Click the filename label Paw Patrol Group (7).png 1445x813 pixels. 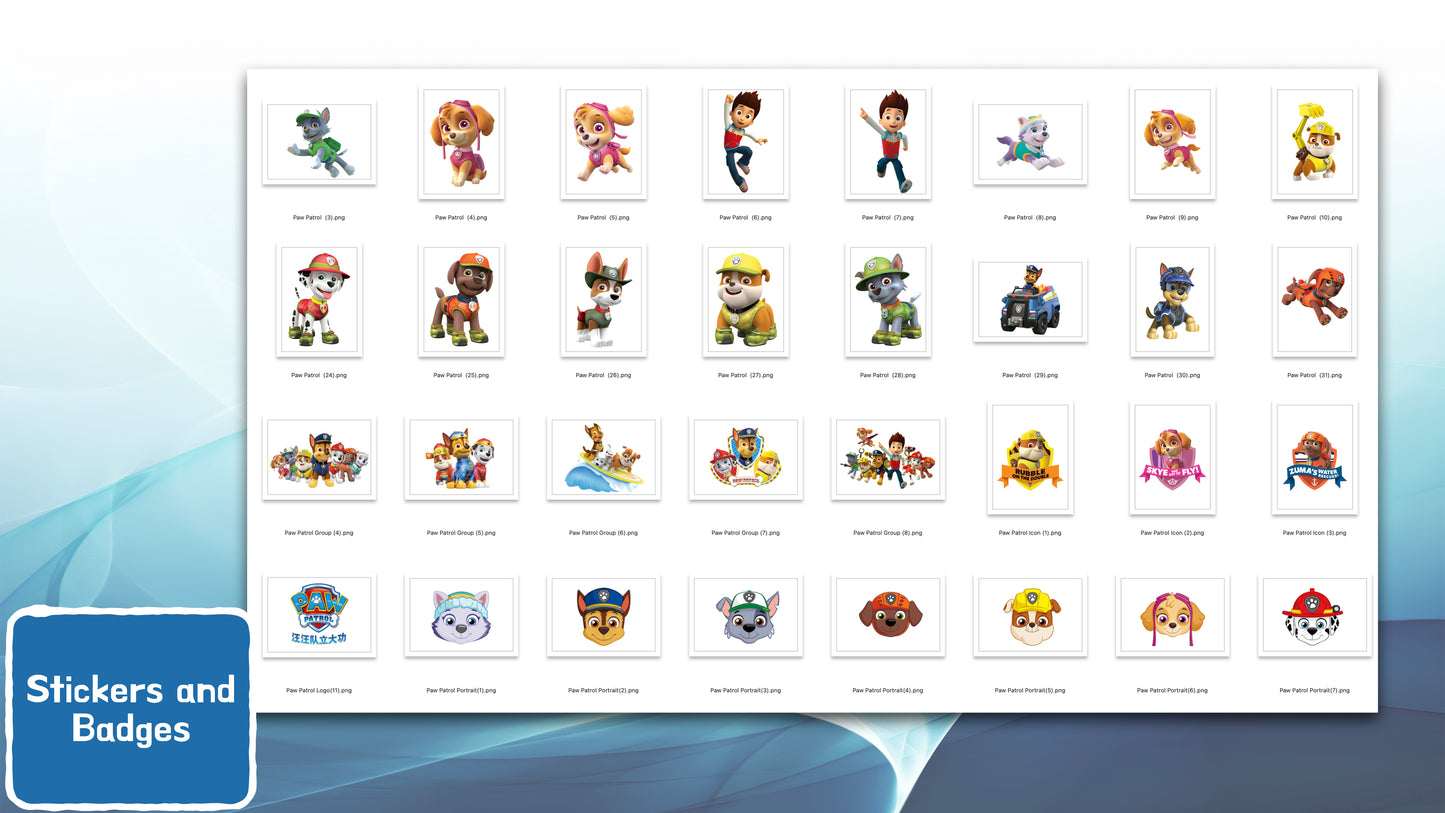click(745, 533)
